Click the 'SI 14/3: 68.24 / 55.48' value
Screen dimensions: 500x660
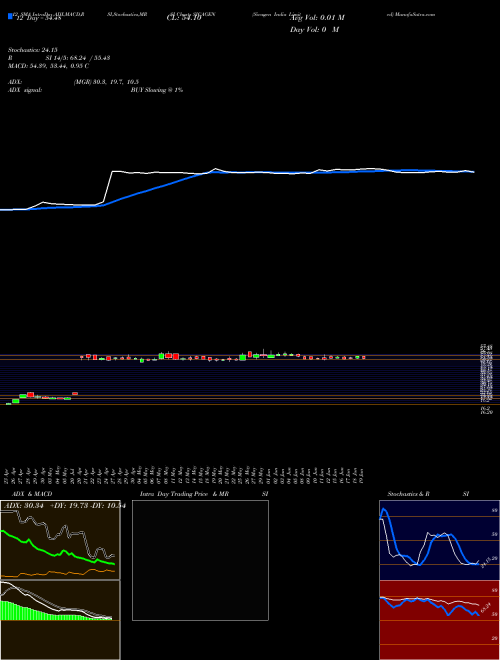point(78,58)
